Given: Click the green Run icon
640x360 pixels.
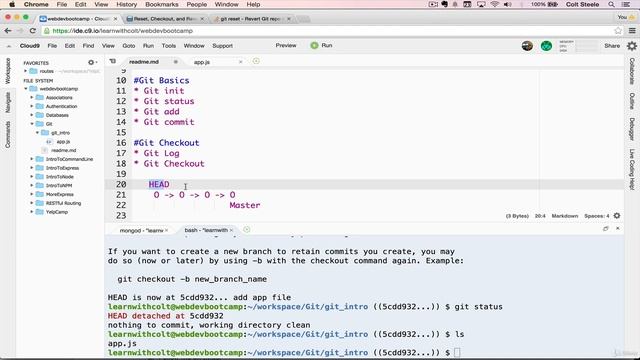Looking at the screenshot, I should click(x=314, y=46).
